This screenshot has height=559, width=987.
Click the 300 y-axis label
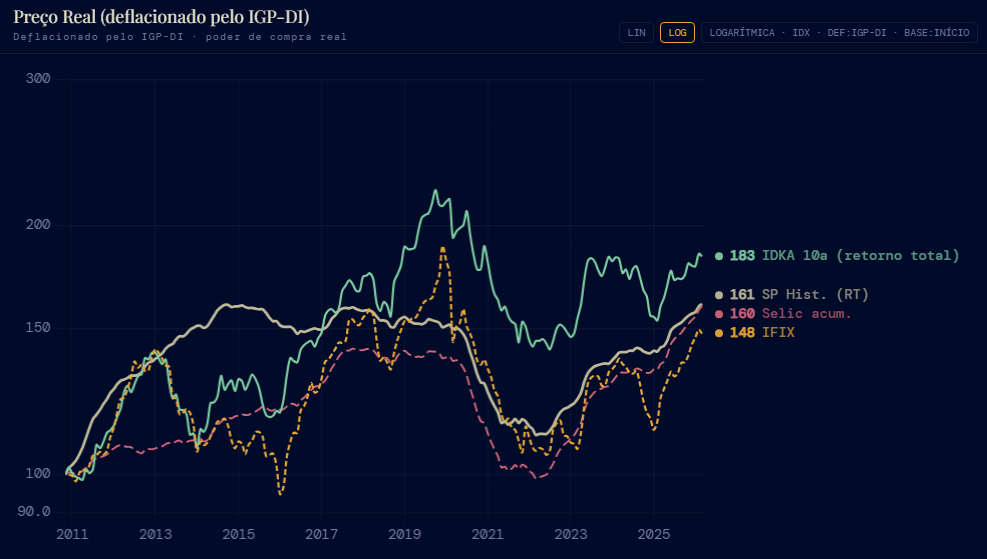pos(37,79)
